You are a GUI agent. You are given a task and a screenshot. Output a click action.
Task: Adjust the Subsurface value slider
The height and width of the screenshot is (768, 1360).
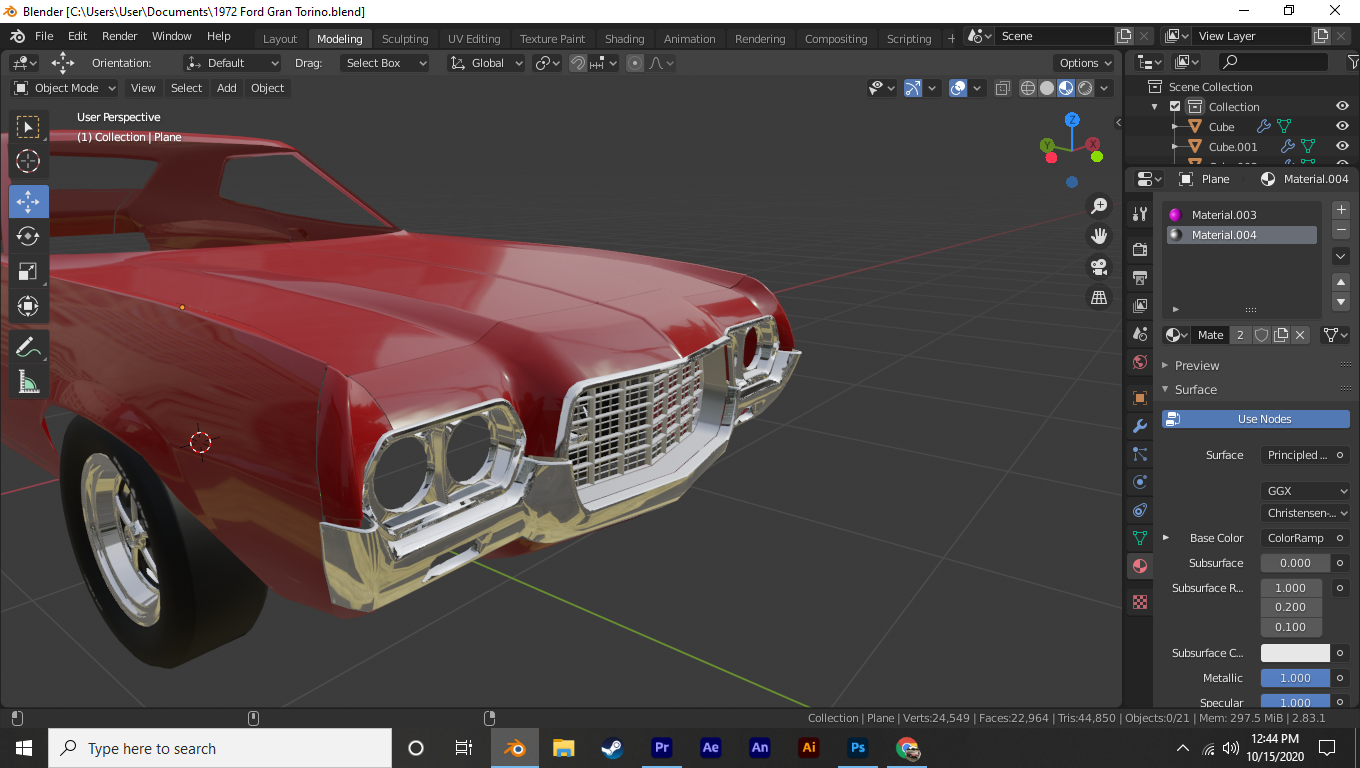[x=1296, y=563]
